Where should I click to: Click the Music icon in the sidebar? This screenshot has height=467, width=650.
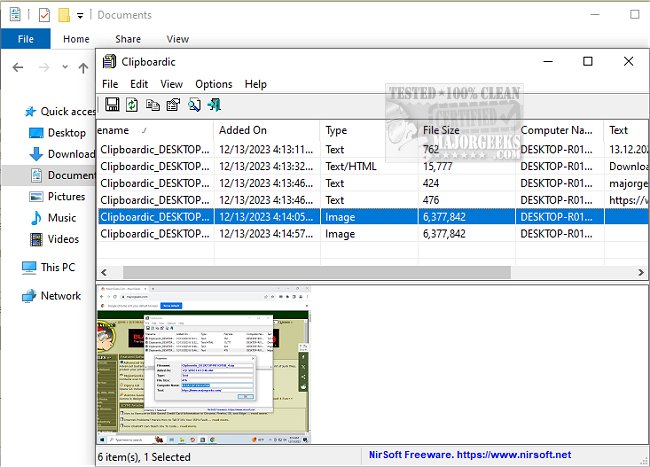click(x=37, y=218)
